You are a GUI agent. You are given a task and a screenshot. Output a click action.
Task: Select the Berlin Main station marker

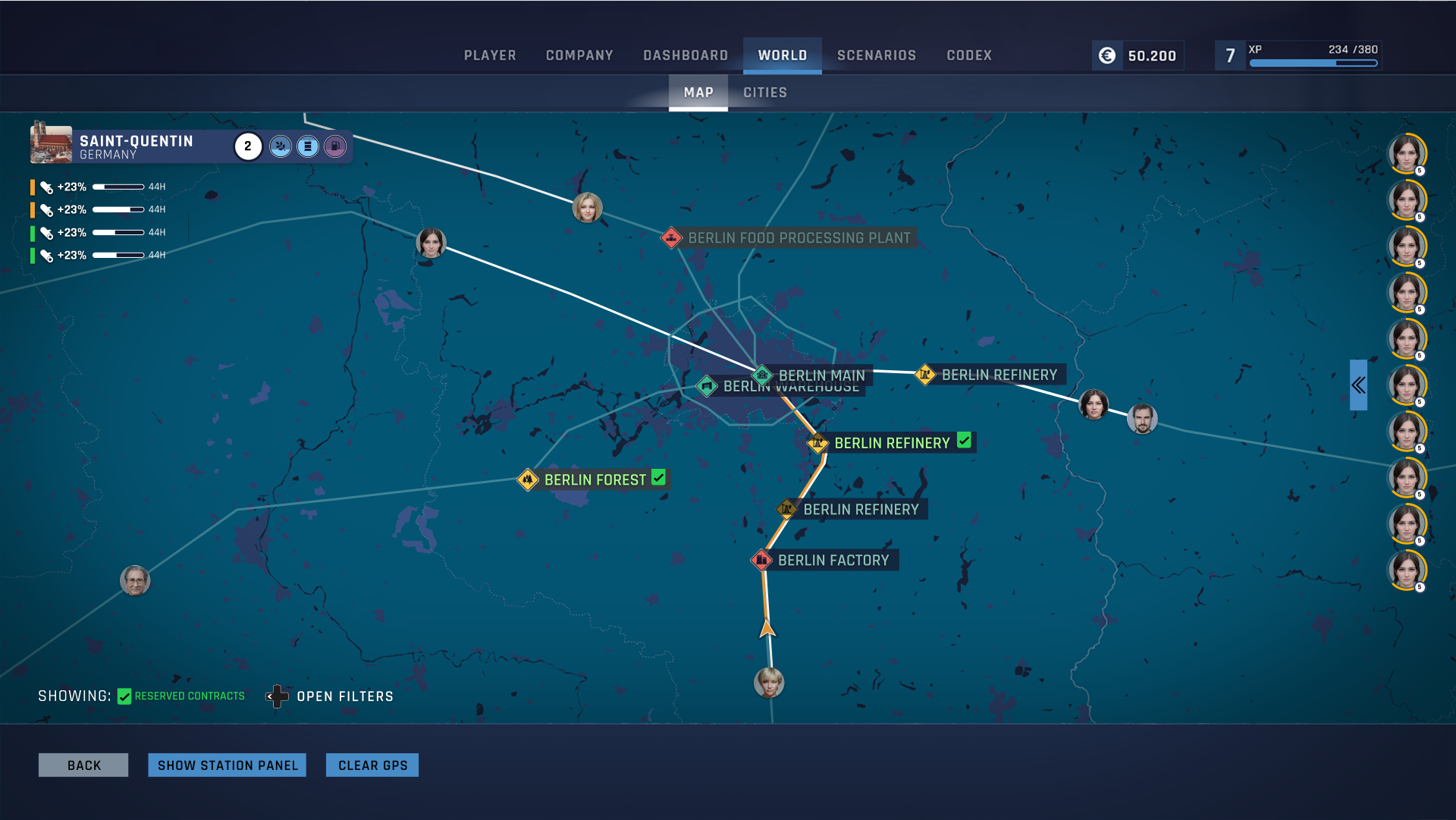pos(762,375)
